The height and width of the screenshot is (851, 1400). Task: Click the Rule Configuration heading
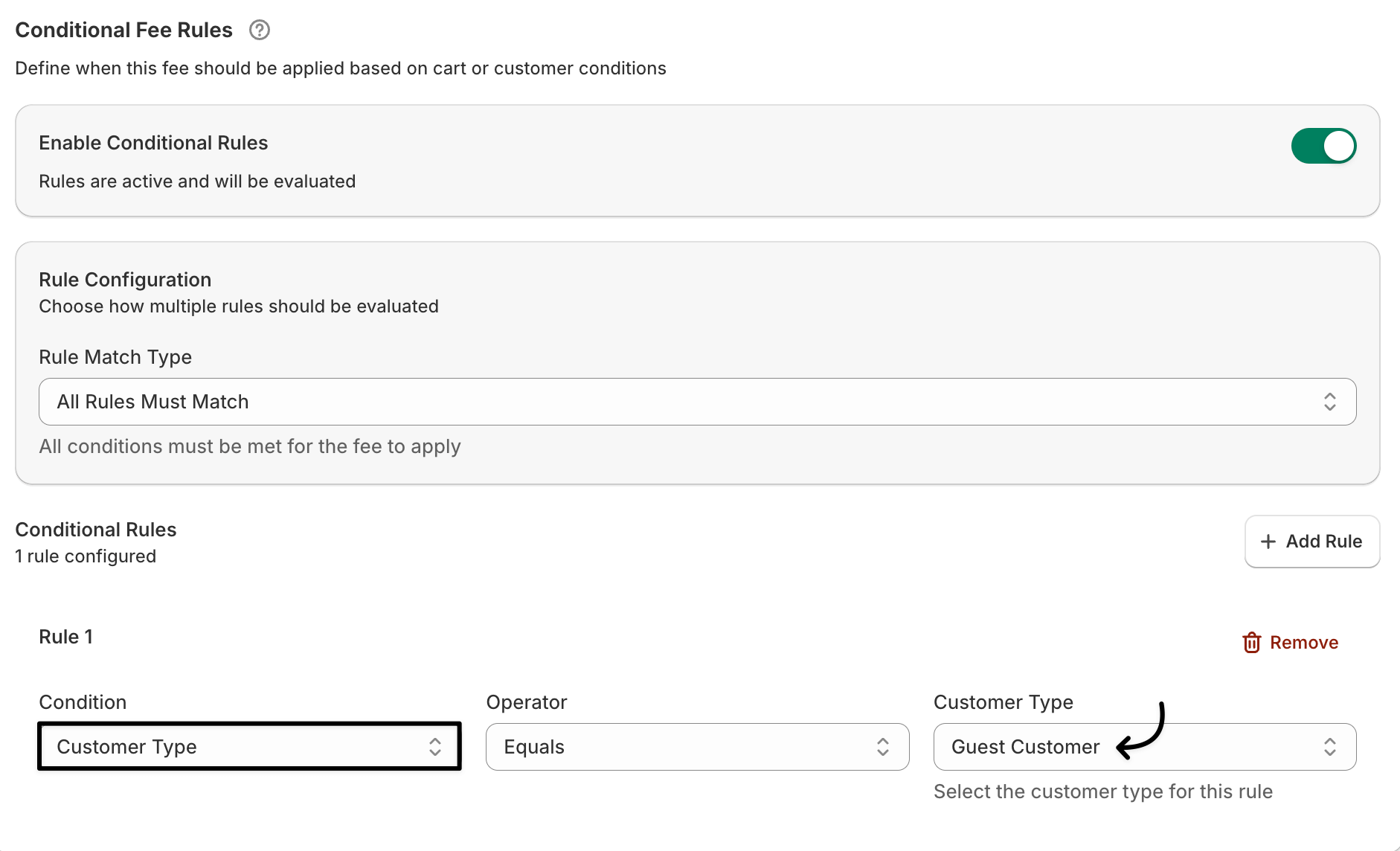coord(125,280)
